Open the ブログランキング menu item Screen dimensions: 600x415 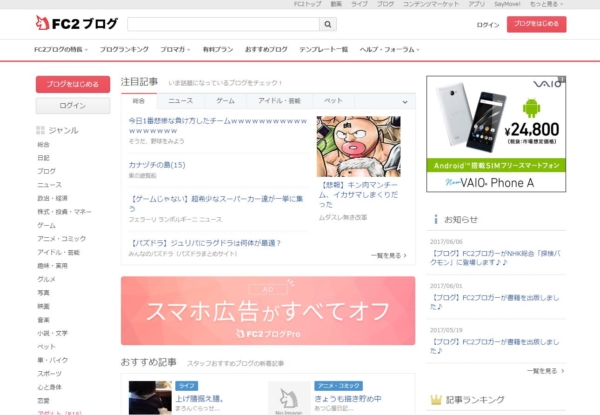[124, 49]
